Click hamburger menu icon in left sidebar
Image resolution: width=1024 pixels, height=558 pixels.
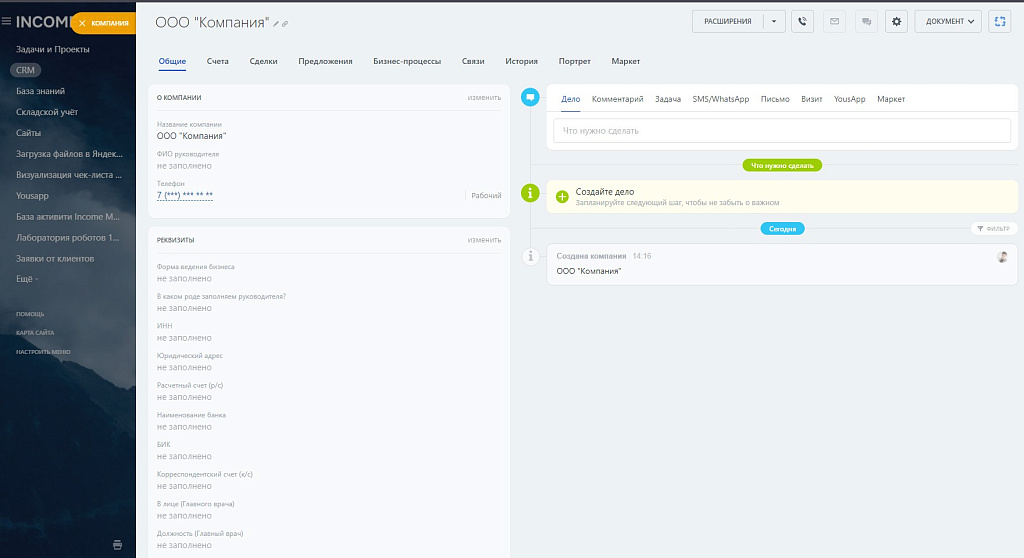(7, 21)
